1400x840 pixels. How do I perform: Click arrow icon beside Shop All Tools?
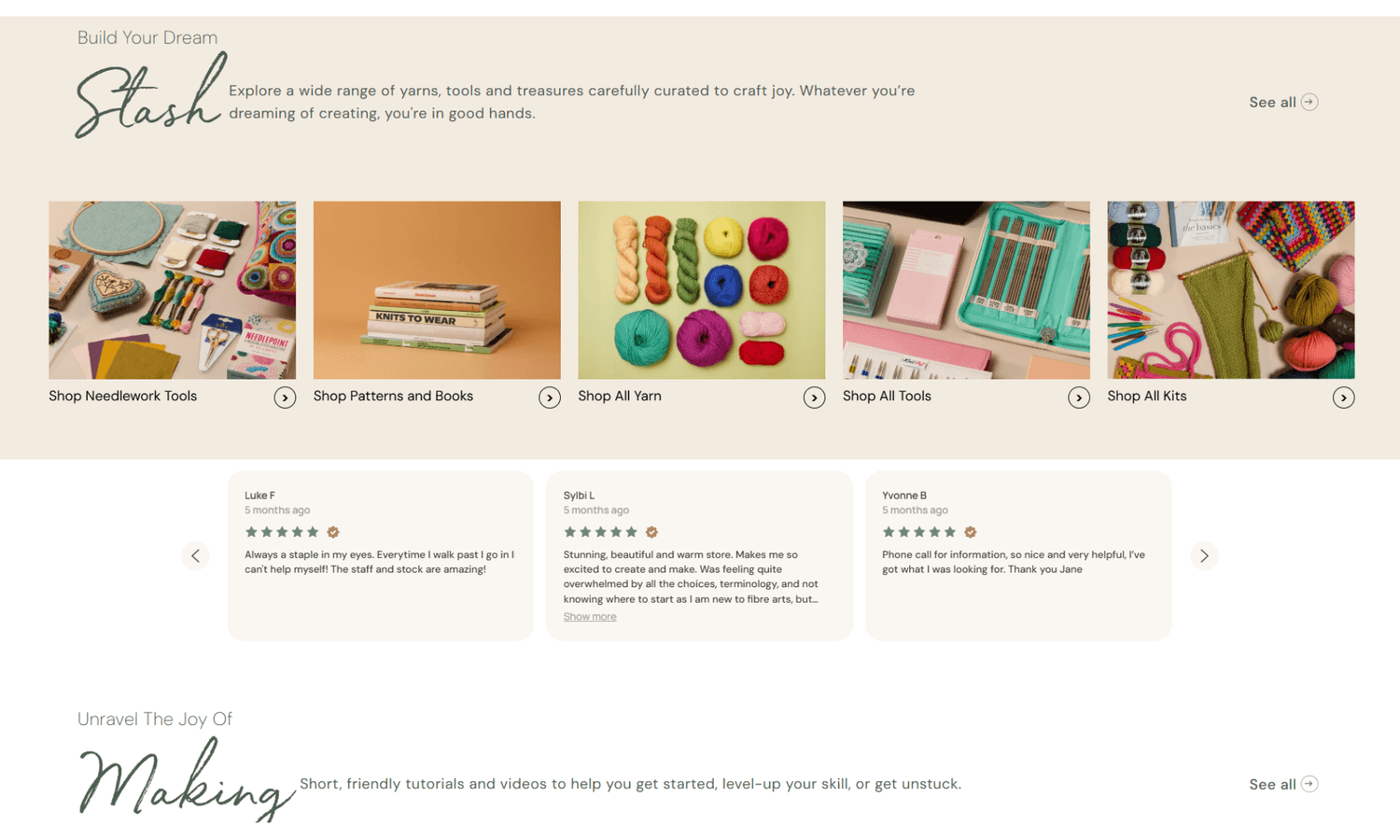pyautogui.click(x=1079, y=398)
